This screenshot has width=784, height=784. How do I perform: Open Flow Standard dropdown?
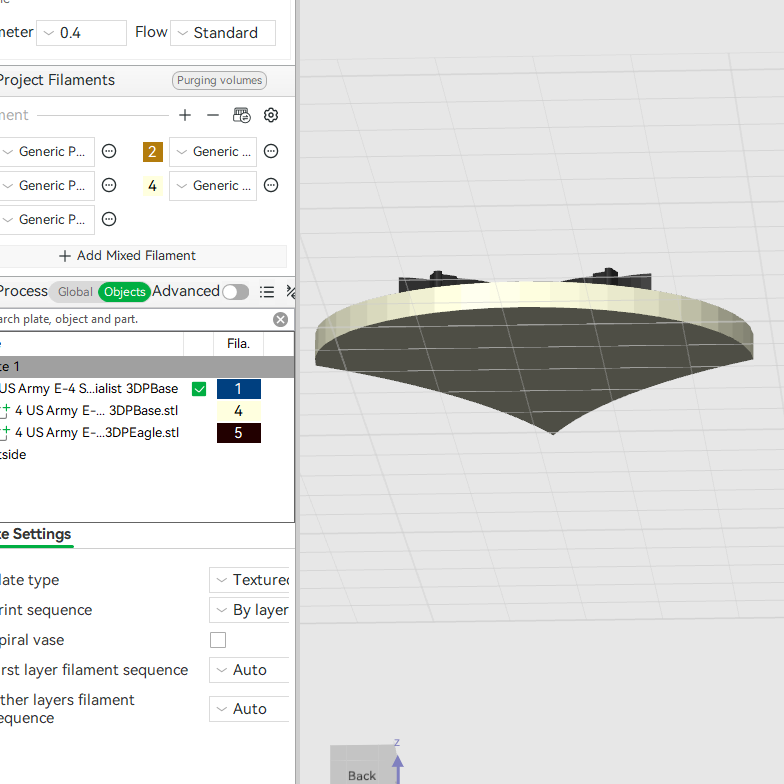pos(223,33)
